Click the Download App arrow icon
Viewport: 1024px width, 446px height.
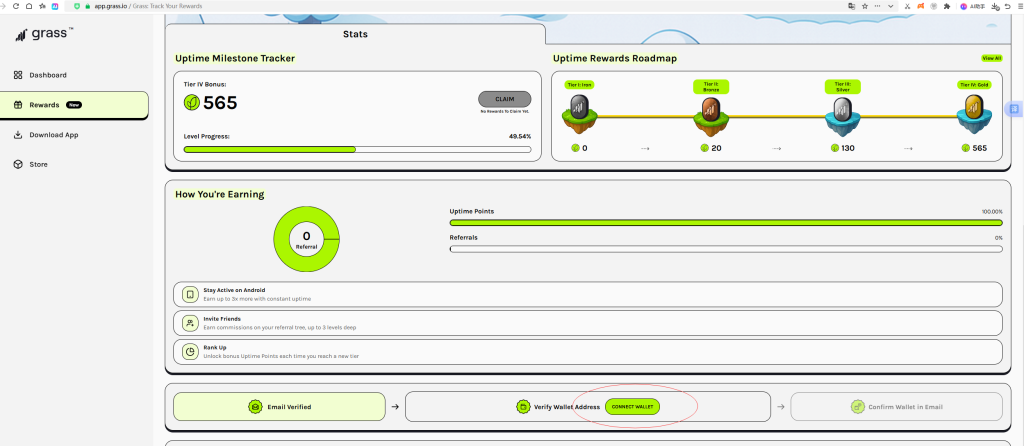pos(18,135)
